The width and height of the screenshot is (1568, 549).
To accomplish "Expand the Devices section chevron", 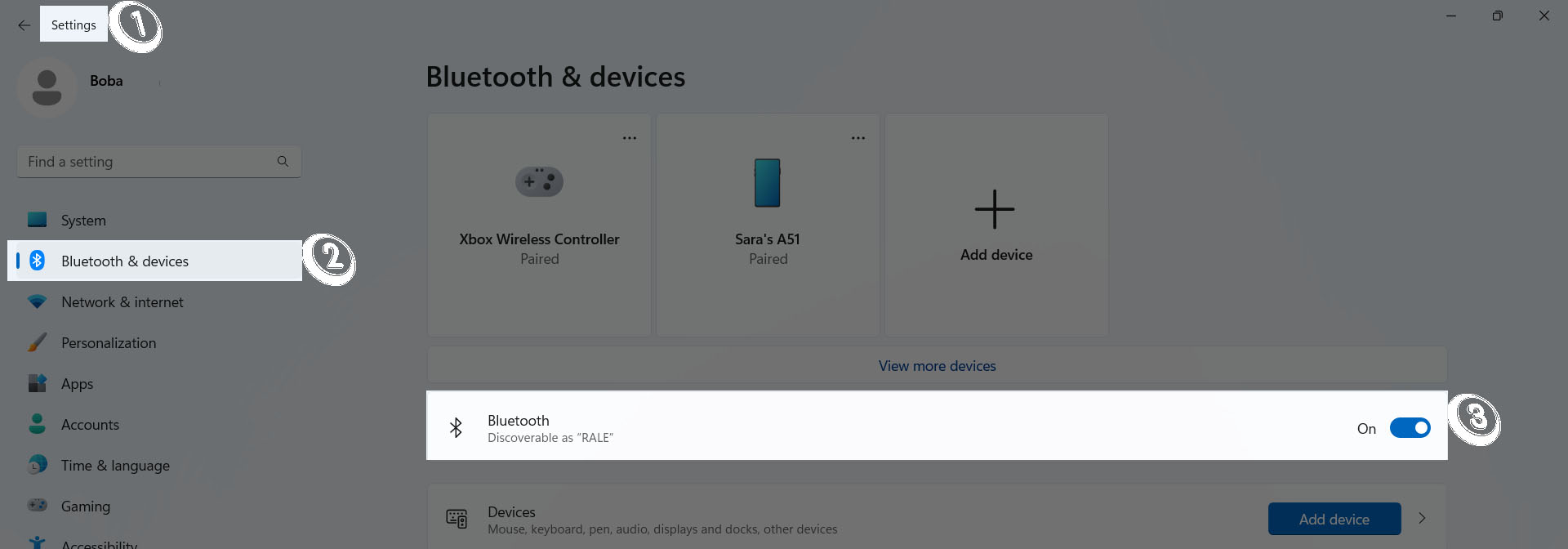I will point(1422,518).
